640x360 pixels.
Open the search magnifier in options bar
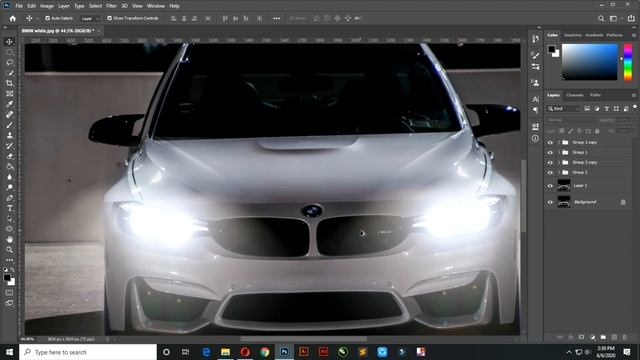[601, 18]
